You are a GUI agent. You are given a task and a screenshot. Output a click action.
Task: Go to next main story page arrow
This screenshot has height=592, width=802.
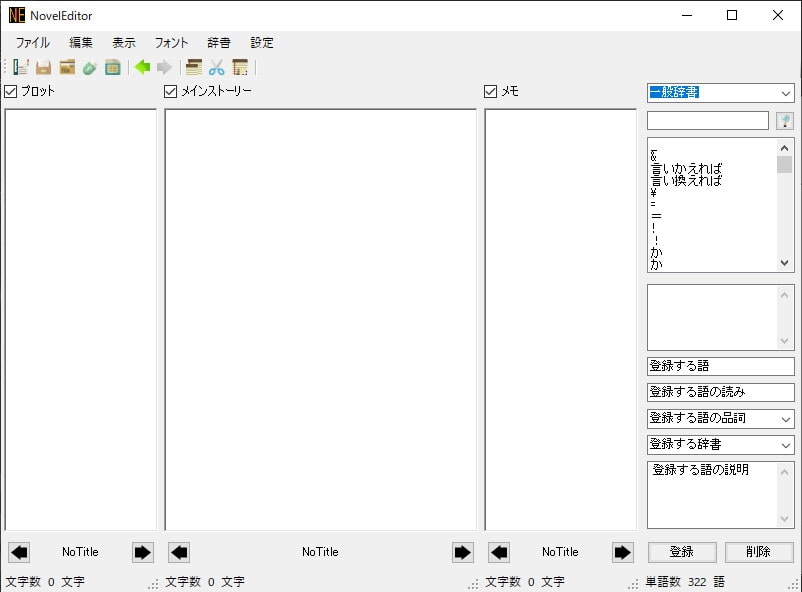pos(462,552)
